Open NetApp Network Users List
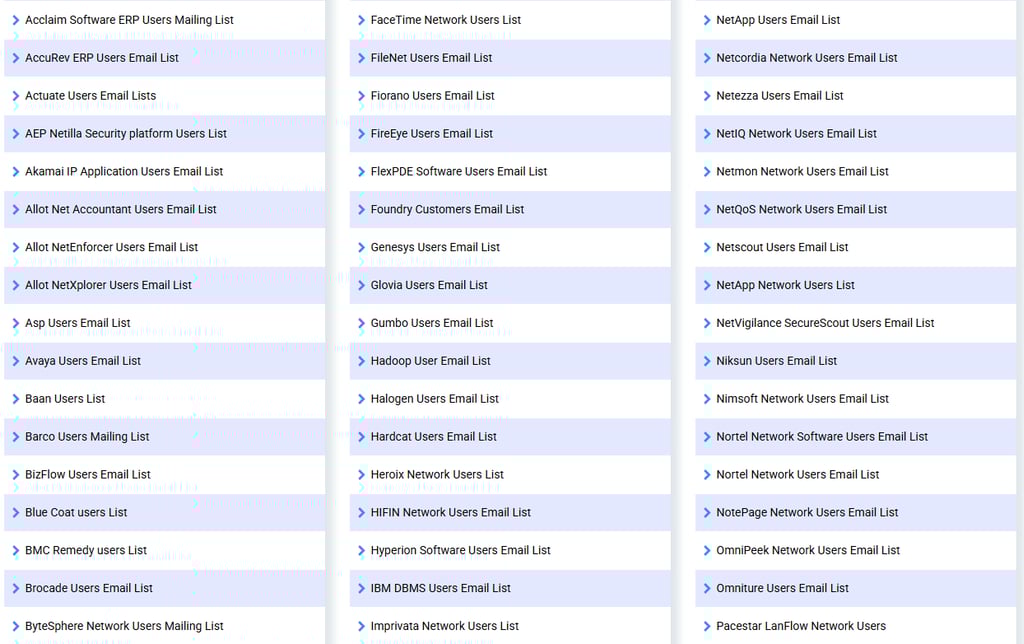Image resolution: width=1024 pixels, height=644 pixels. pos(786,285)
